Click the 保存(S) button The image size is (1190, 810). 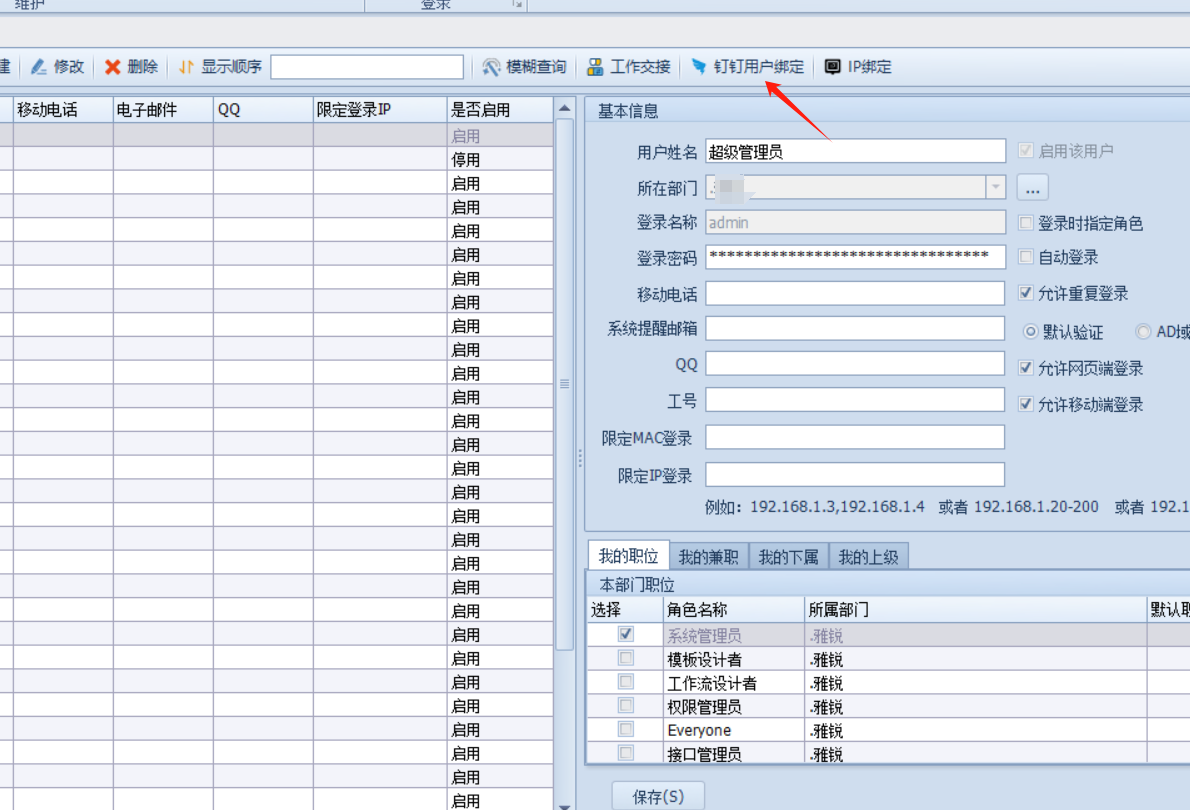[x=658, y=796]
